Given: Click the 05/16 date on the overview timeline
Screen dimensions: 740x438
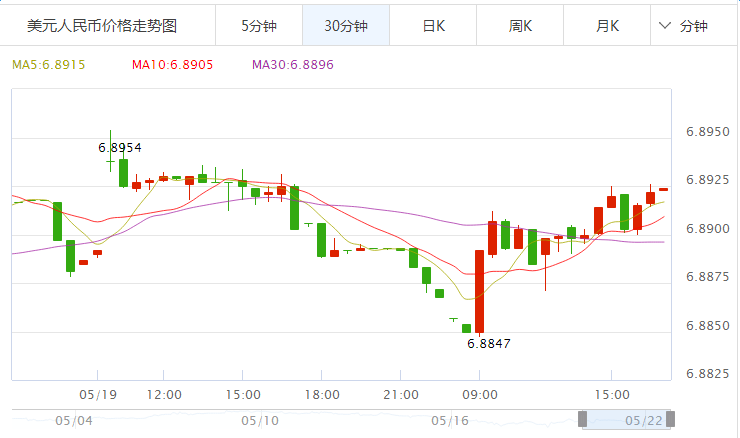Looking at the screenshot, I should [450, 421].
